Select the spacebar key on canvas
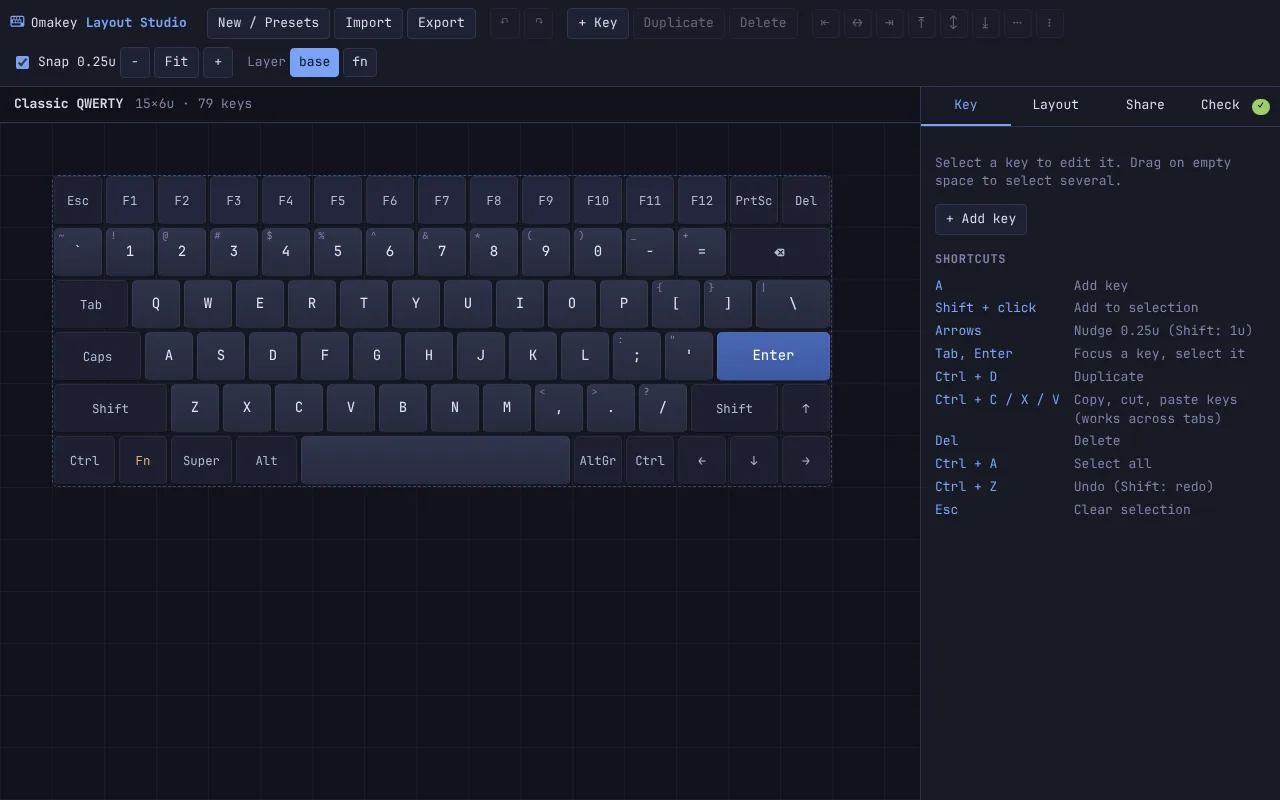The width and height of the screenshot is (1280, 800). 435,460
